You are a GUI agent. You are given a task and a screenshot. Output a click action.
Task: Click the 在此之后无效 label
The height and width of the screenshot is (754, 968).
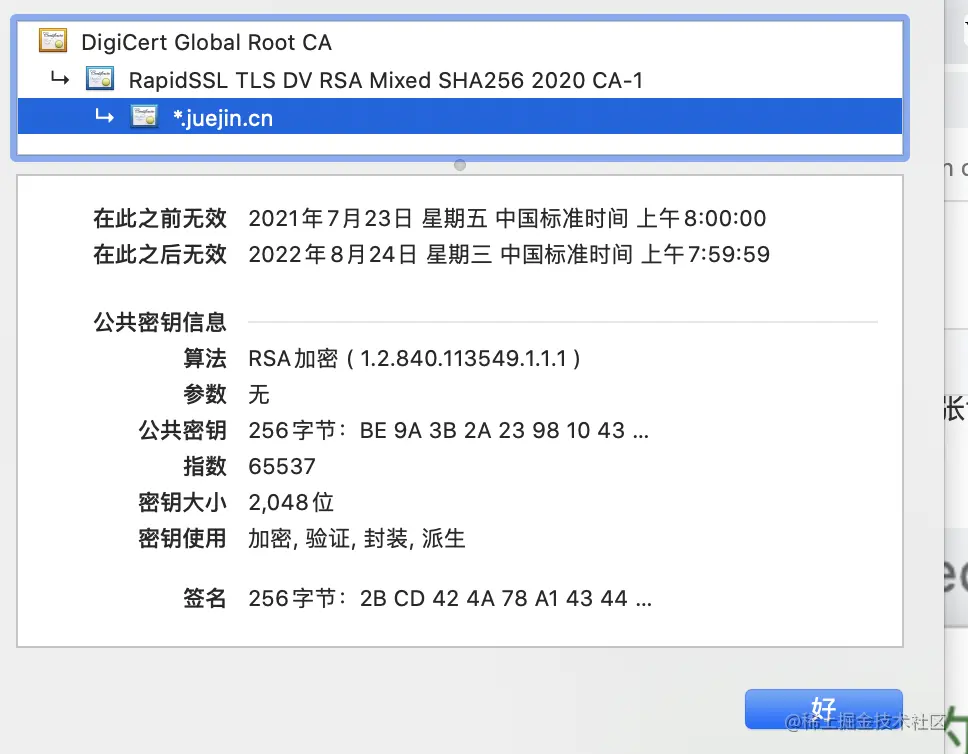pyautogui.click(x=160, y=254)
